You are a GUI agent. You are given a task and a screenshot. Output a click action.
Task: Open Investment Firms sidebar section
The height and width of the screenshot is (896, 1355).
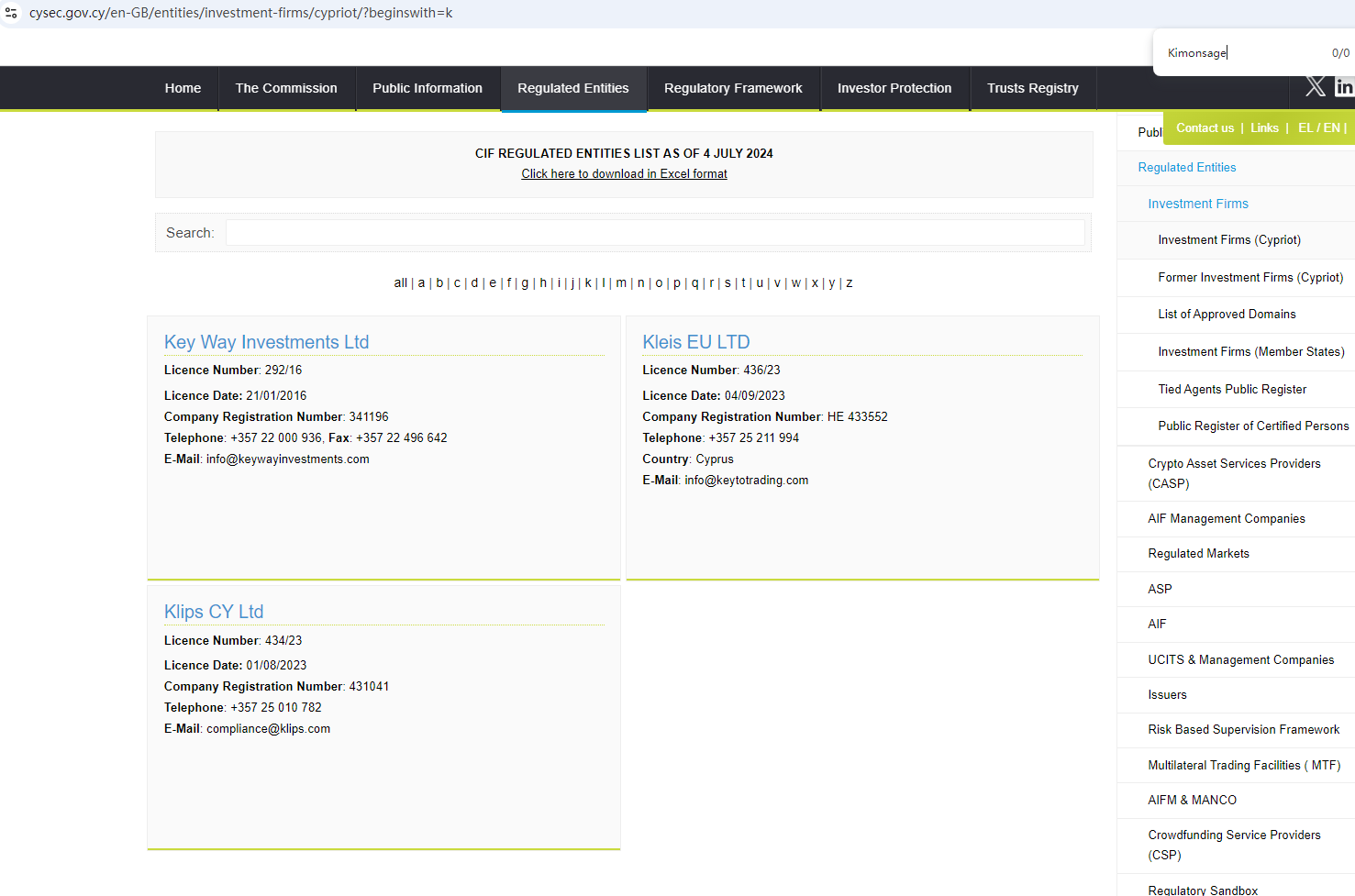(1198, 205)
